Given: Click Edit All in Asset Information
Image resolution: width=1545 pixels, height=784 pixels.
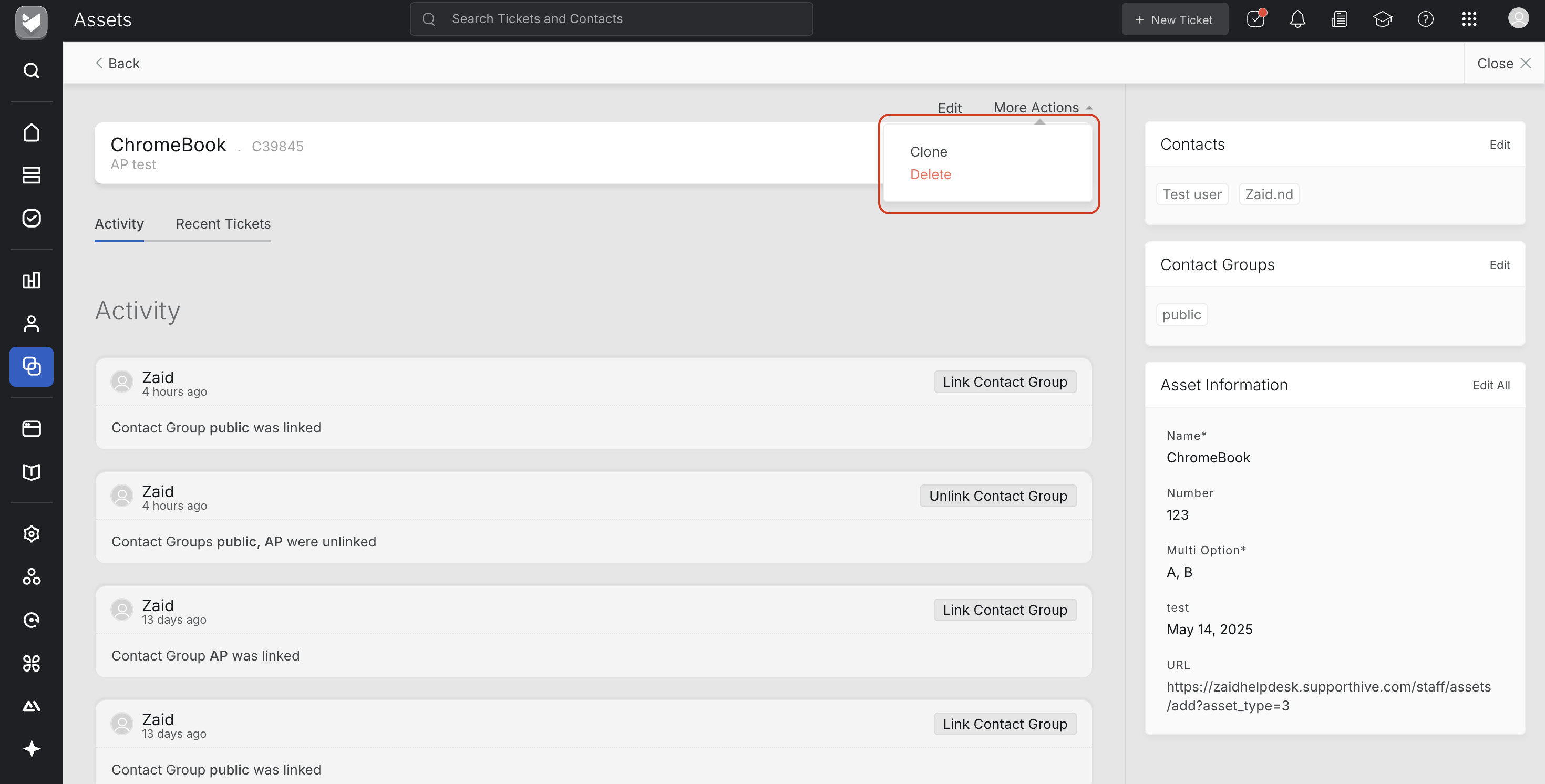Looking at the screenshot, I should [x=1490, y=385].
